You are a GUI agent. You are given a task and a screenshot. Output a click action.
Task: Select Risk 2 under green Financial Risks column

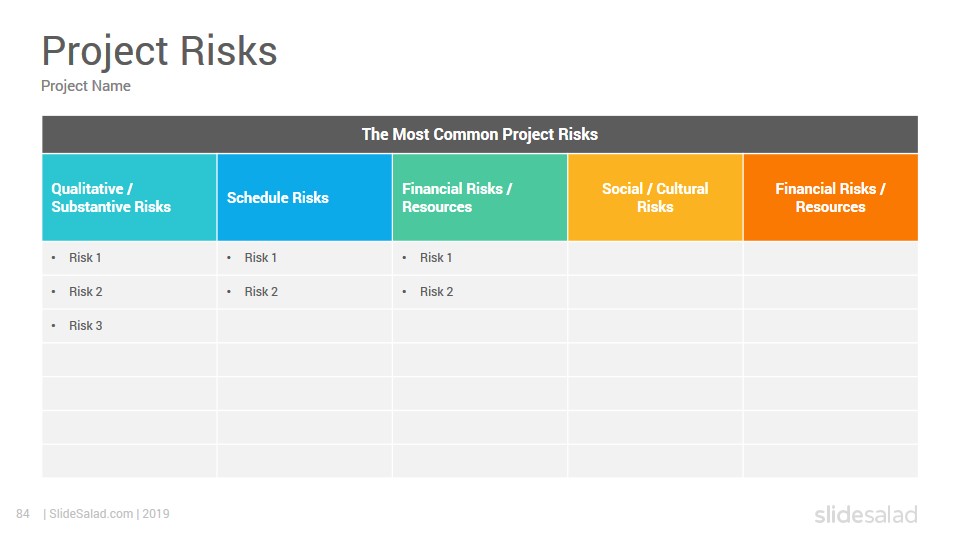(x=437, y=291)
